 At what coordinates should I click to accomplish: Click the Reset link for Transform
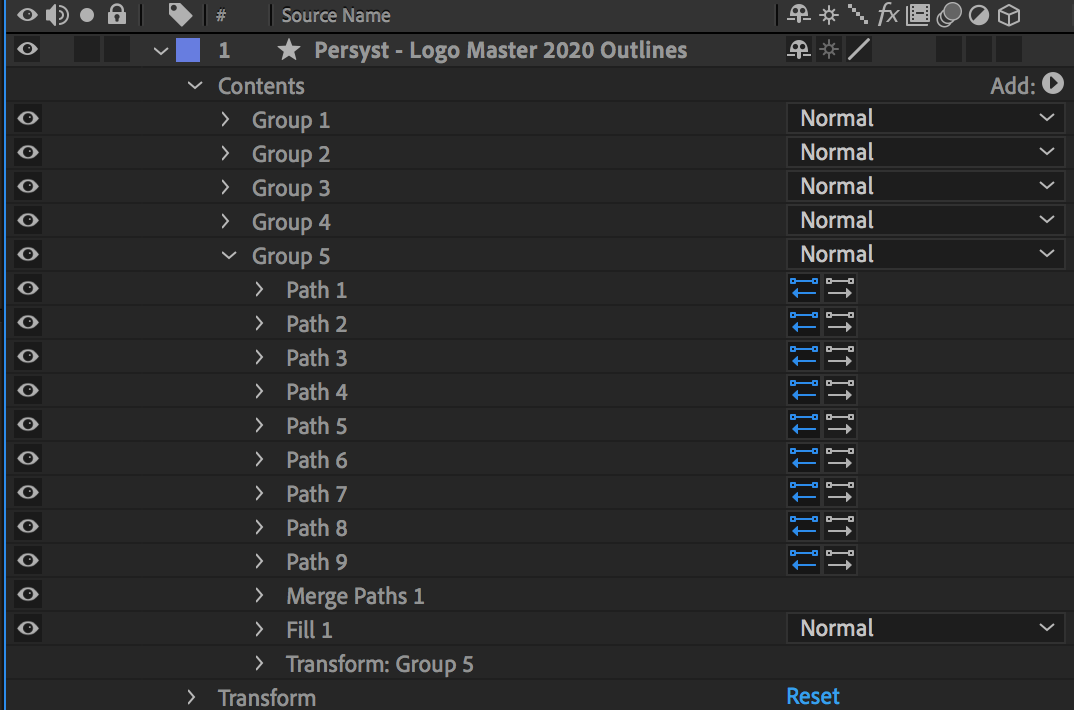tap(812, 695)
